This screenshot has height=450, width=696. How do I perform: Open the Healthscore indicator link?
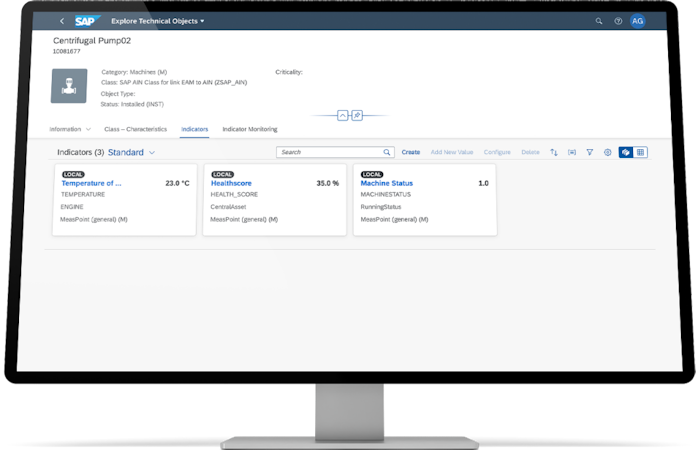[x=231, y=183]
